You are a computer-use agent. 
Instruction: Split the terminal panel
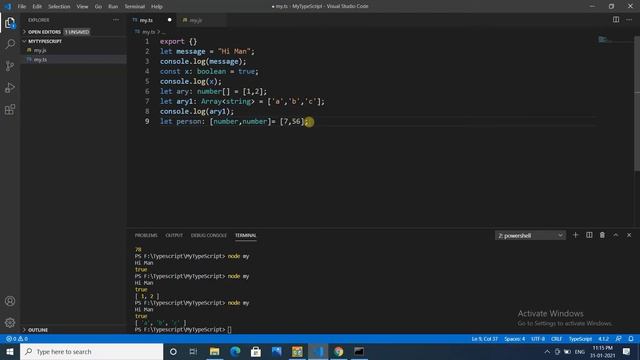pyautogui.click(x=589, y=235)
